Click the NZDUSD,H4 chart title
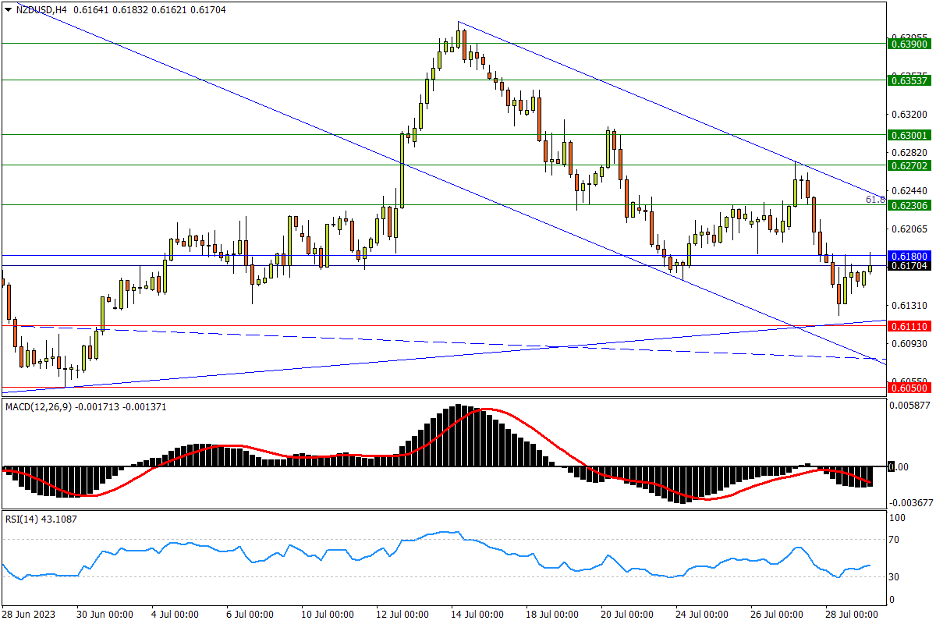 tap(42, 9)
